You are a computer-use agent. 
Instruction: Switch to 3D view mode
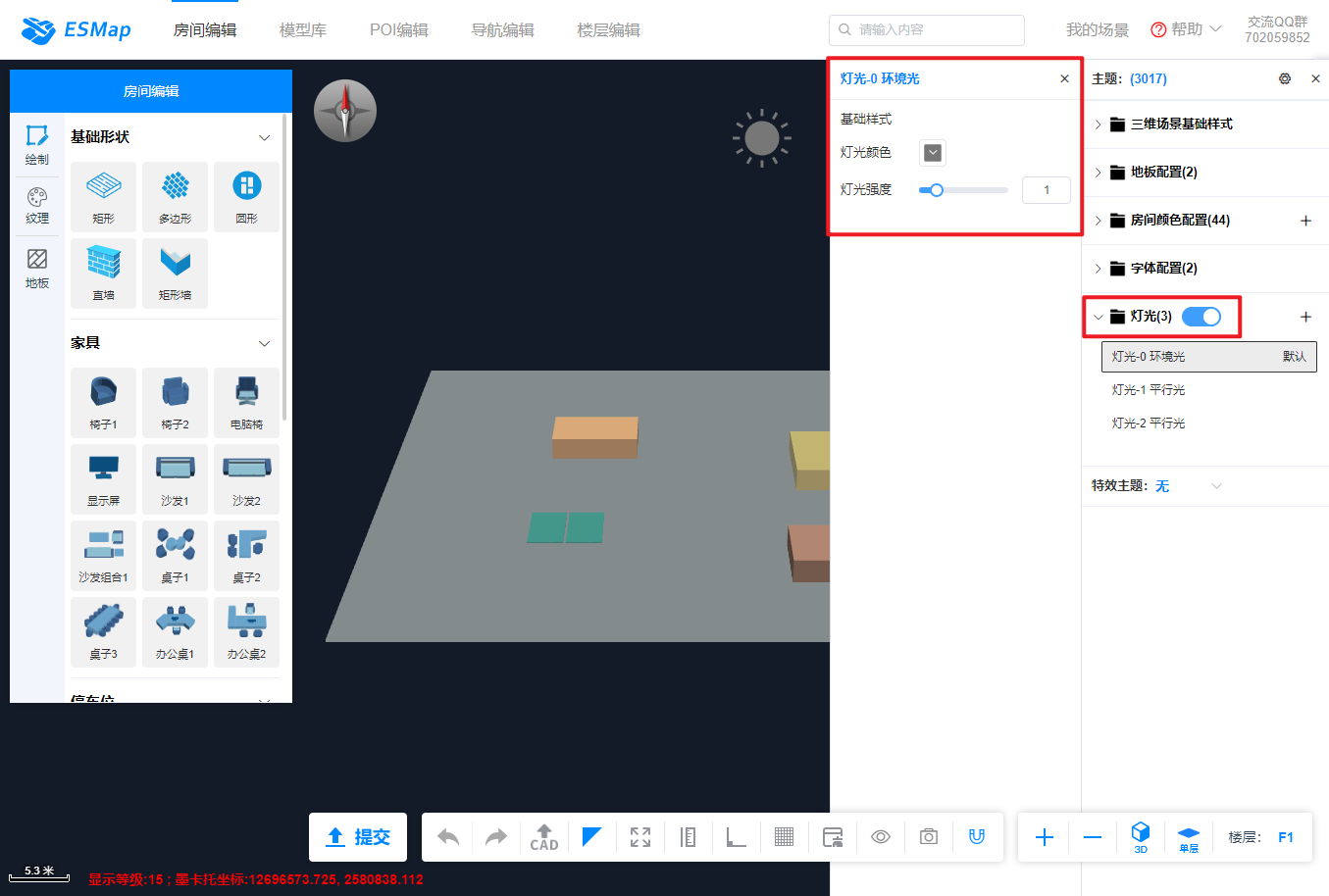(x=1140, y=837)
